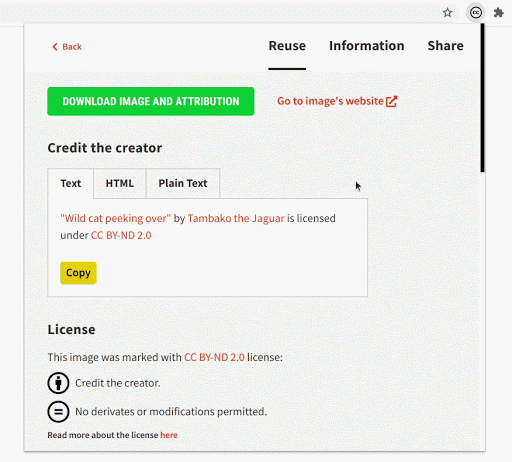Click the no-derivatives equals icon
The width and height of the screenshot is (512, 462).
pyautogui.click(x=58, y=412)
